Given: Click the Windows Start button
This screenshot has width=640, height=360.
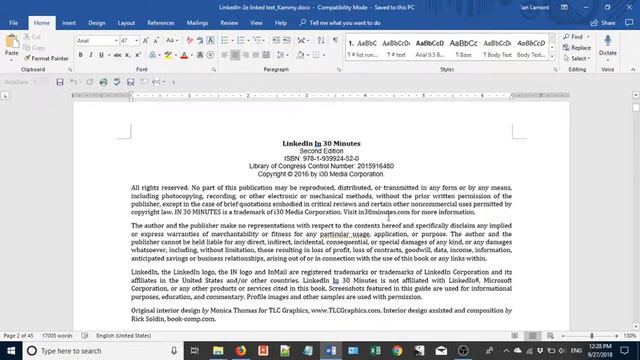Looking at the screenshot, I should 11,351.
